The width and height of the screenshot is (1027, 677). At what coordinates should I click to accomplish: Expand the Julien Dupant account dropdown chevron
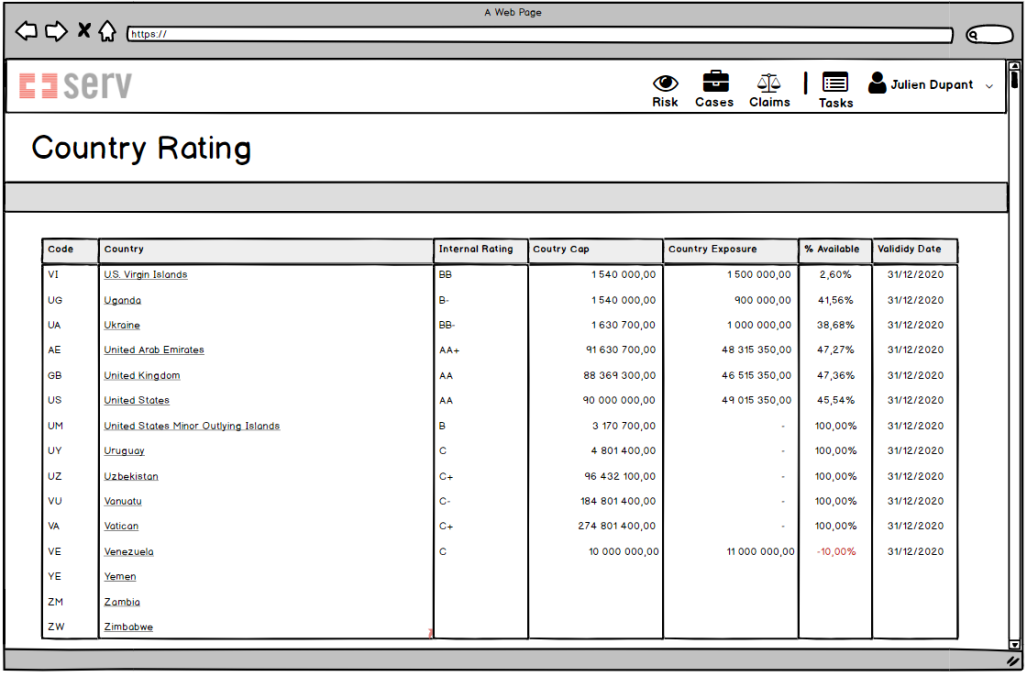pos(989,86)
